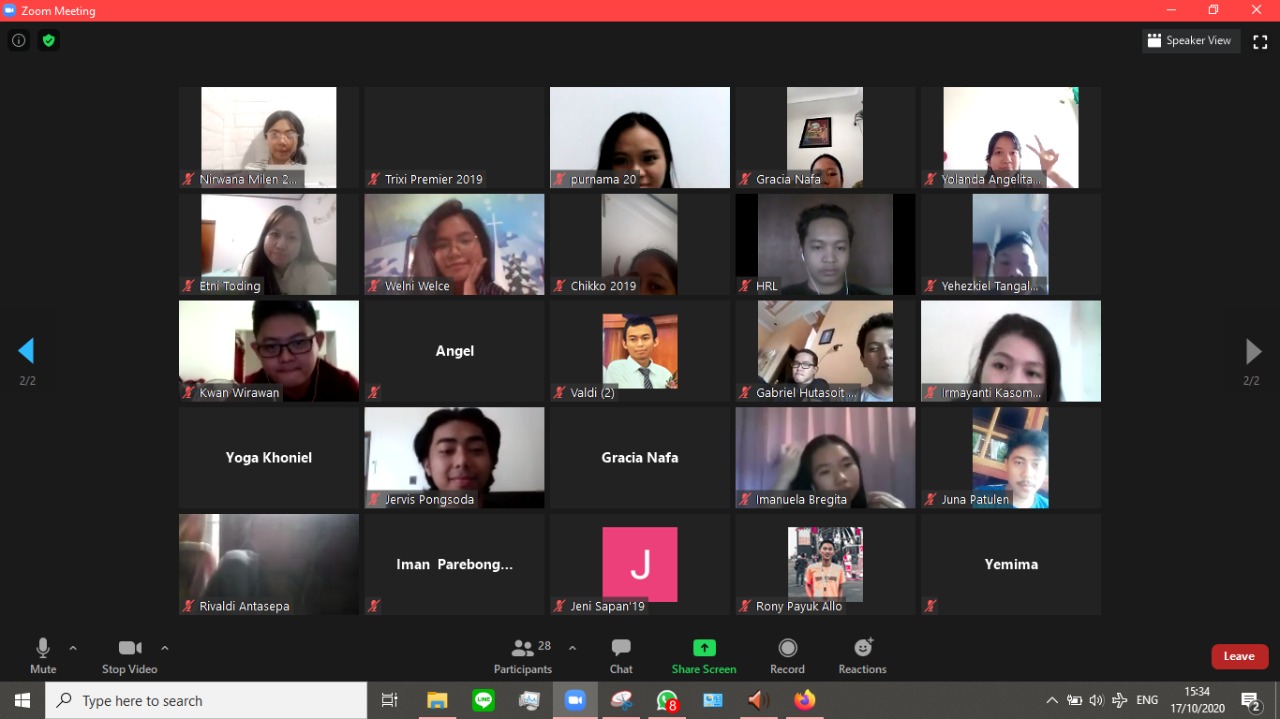
Task: Switch to Speaker View
Action: pyautogui.click(x=1190, y=41)
